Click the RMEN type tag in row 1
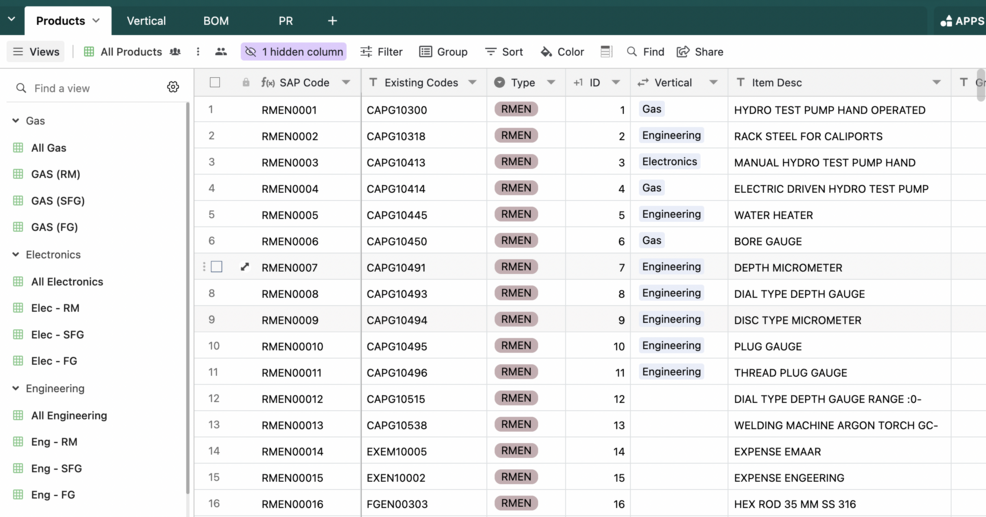Screen dimensions: 986x517 click(516, 109)
